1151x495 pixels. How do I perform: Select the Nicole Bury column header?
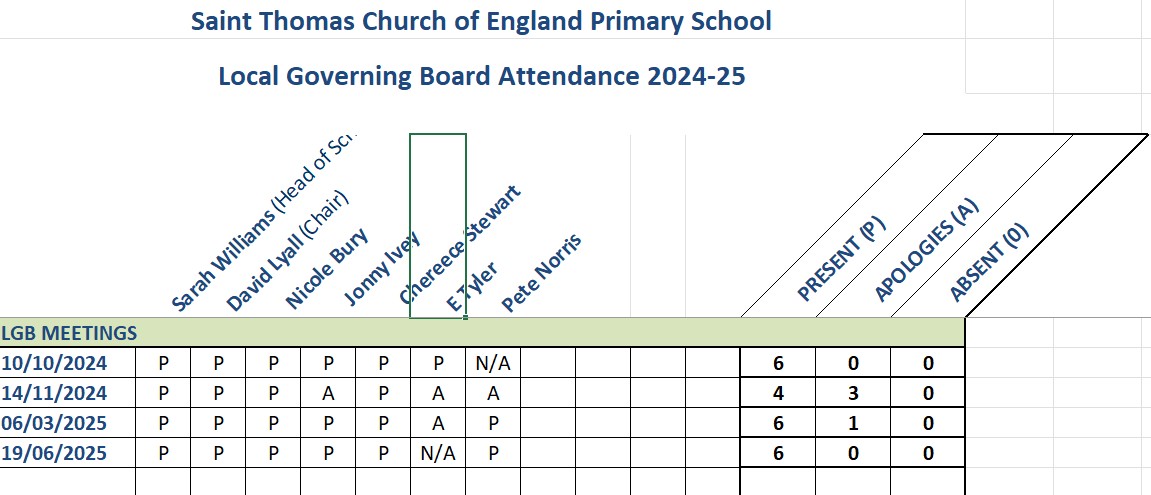coord(327,271)
